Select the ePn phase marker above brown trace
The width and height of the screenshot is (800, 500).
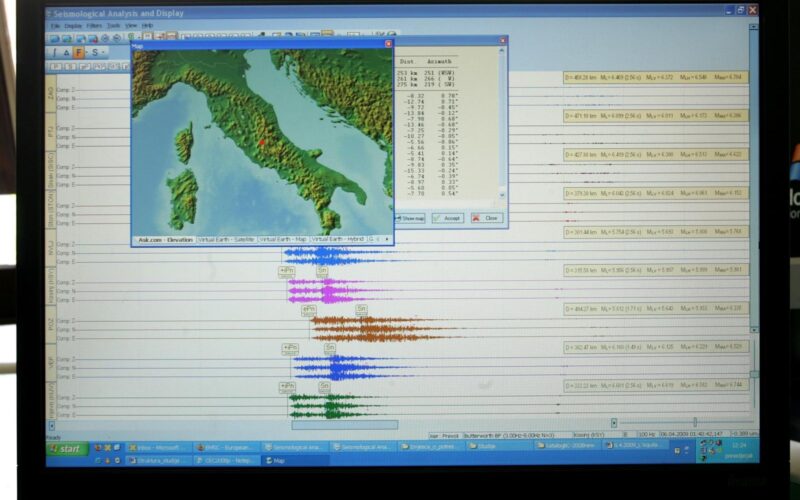click(308, 310)
